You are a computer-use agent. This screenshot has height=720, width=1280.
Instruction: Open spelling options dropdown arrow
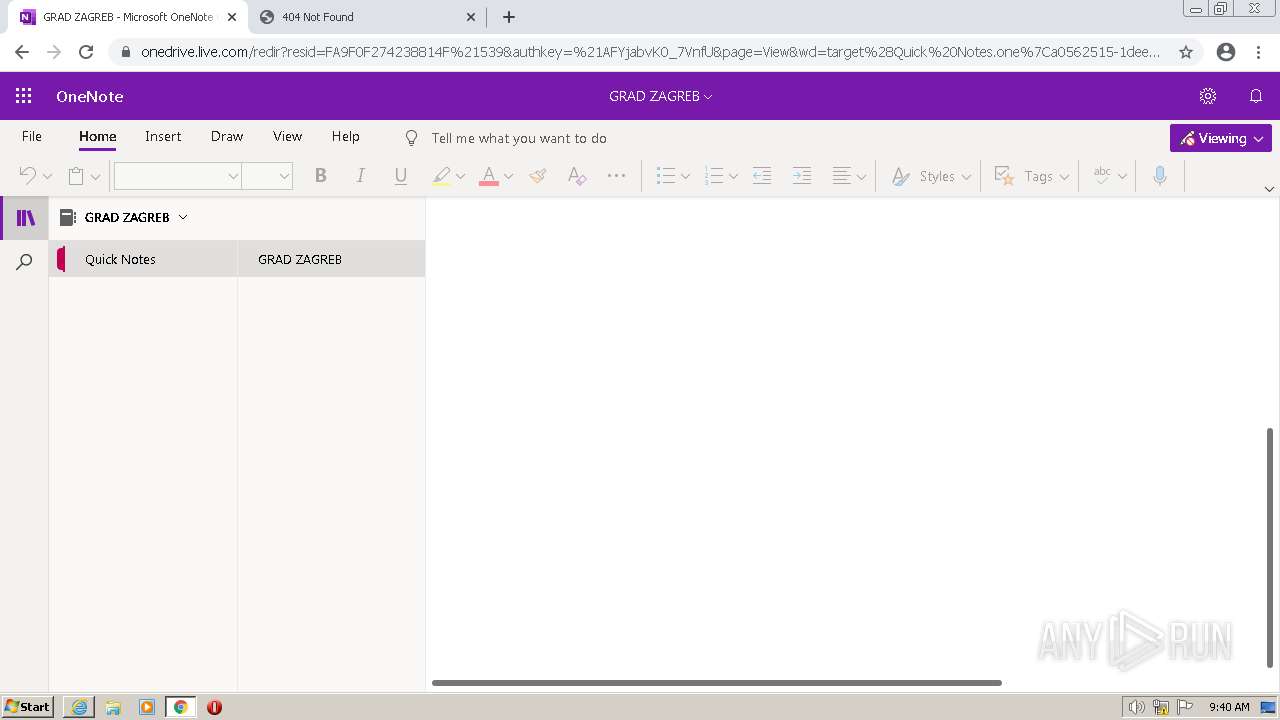pyautogui.click(x=1122, y=176)
